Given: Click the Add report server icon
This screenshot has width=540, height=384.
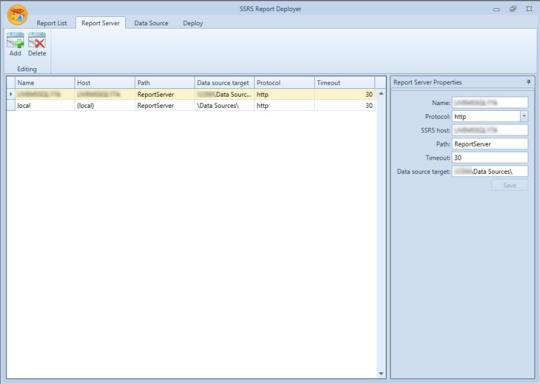Looking at the screenshot, I should (15, 40).
